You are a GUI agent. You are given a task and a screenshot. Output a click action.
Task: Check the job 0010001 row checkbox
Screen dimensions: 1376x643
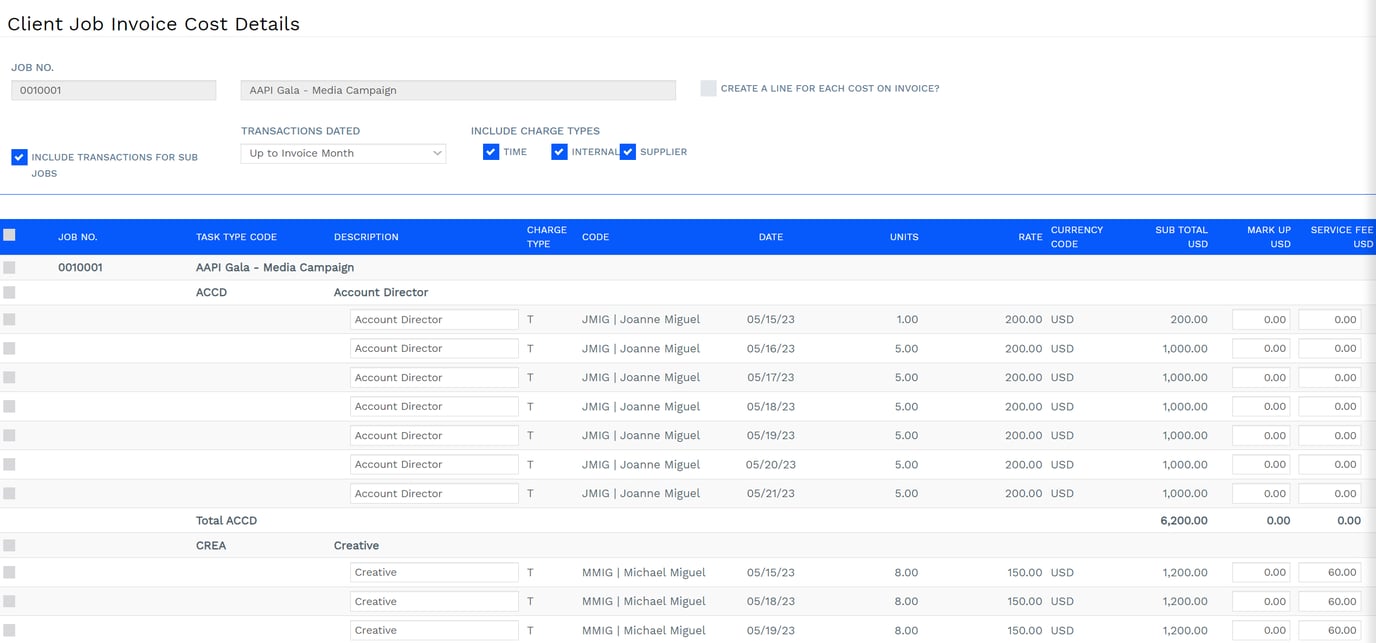9,268
